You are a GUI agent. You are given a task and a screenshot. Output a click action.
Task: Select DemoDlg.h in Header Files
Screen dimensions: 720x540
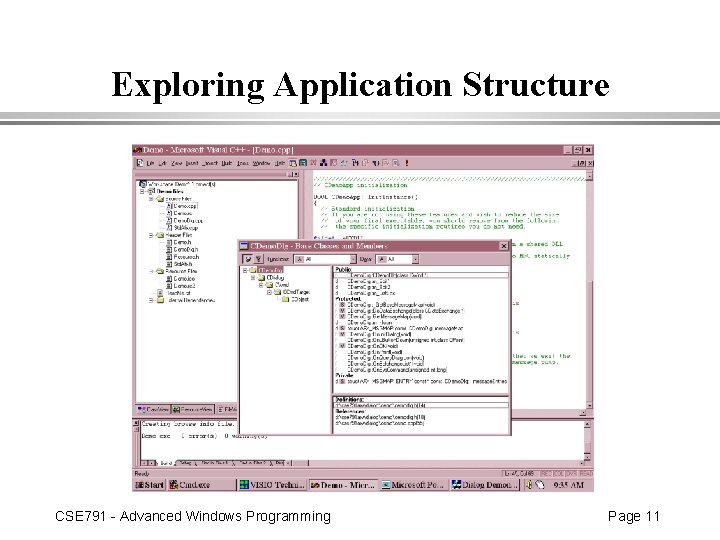[182, 250]
